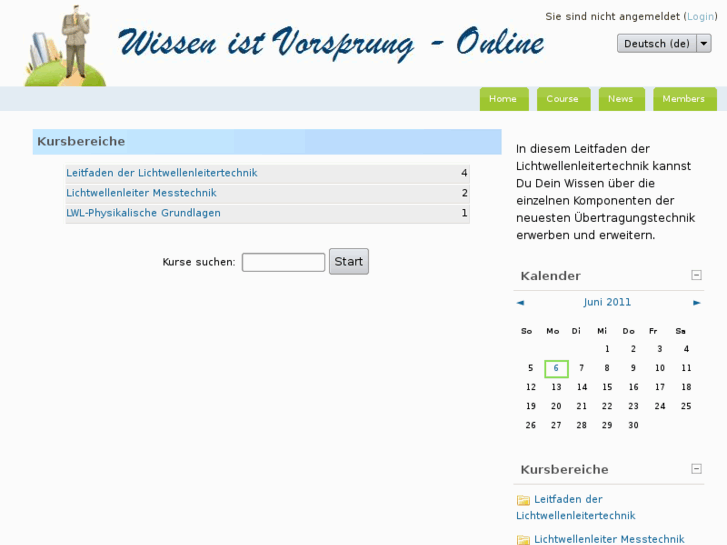Click the Mi weekday header
This screenshot has height=545, width=727.
click(x=602, y=331)
